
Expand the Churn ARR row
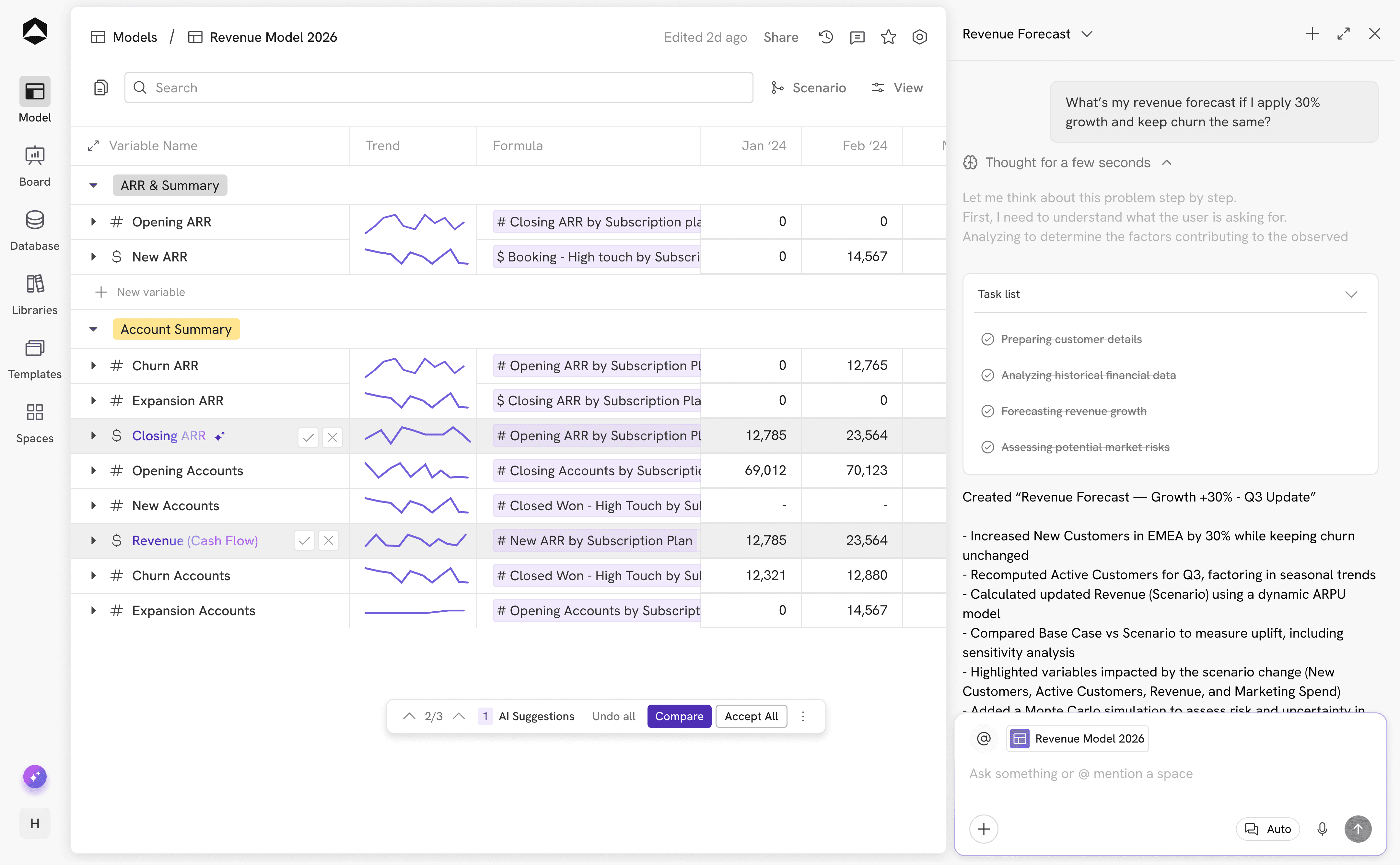93,365
